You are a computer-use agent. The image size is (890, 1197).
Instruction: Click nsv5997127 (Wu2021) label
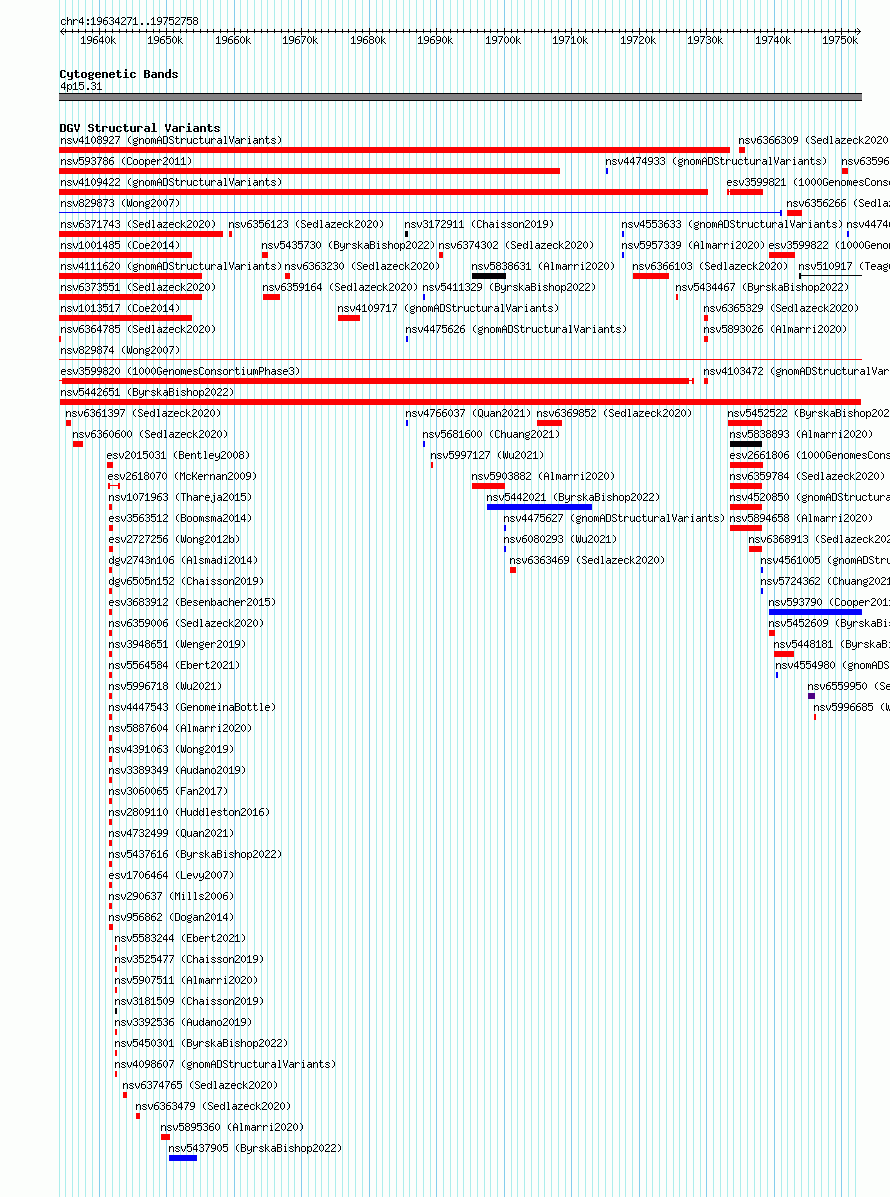pos(487,456)
